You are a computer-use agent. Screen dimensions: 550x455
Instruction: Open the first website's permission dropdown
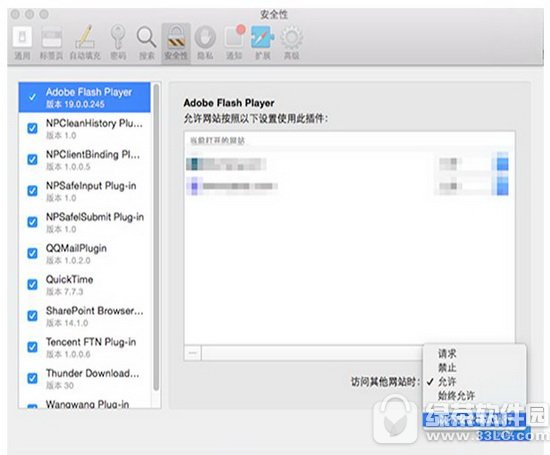click(x=472, y=163)
